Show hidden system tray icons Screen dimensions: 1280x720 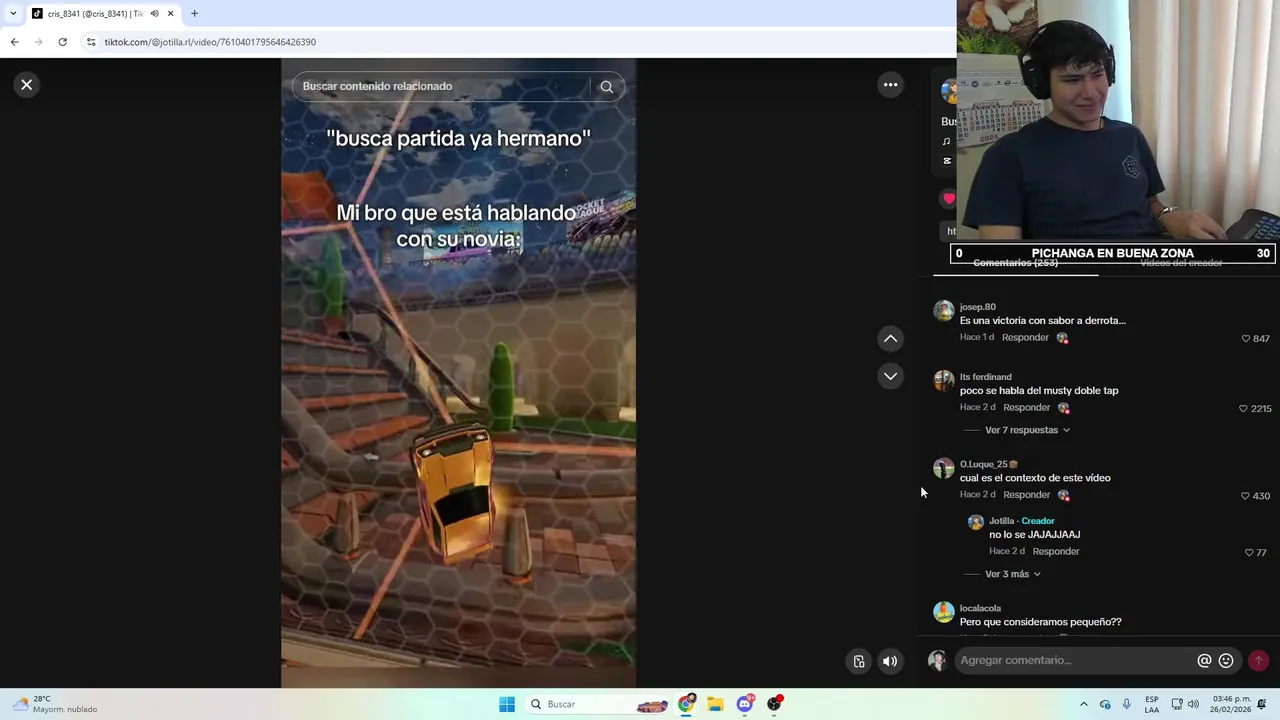(x=1083, y=704)
